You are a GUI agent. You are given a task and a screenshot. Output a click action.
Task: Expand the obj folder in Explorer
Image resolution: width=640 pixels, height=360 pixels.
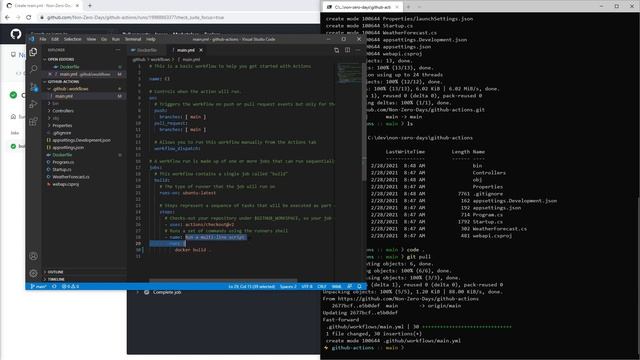[56, 118]
